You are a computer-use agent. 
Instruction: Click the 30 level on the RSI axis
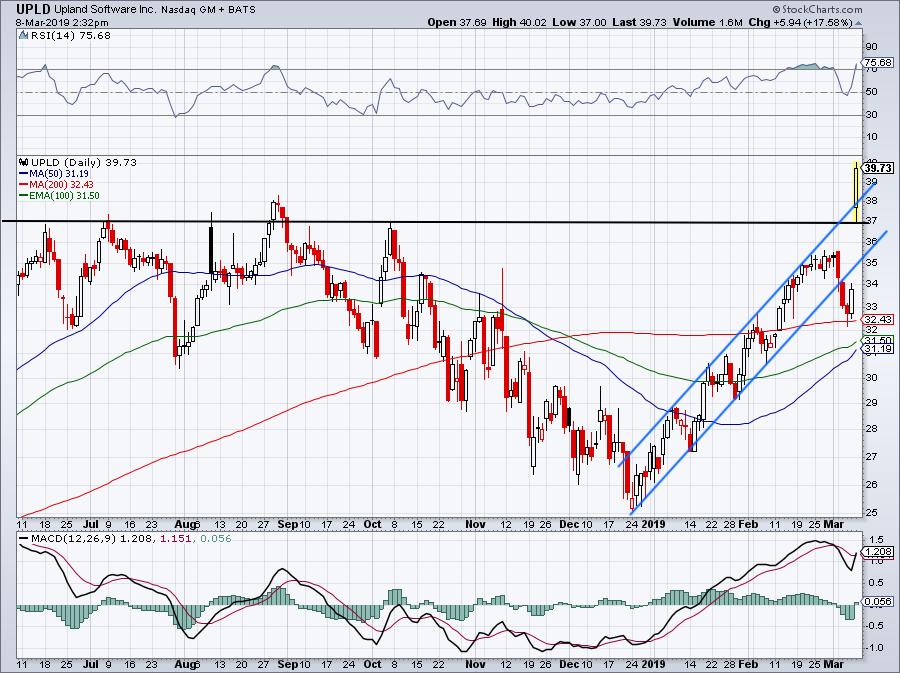tap(871, 115)
